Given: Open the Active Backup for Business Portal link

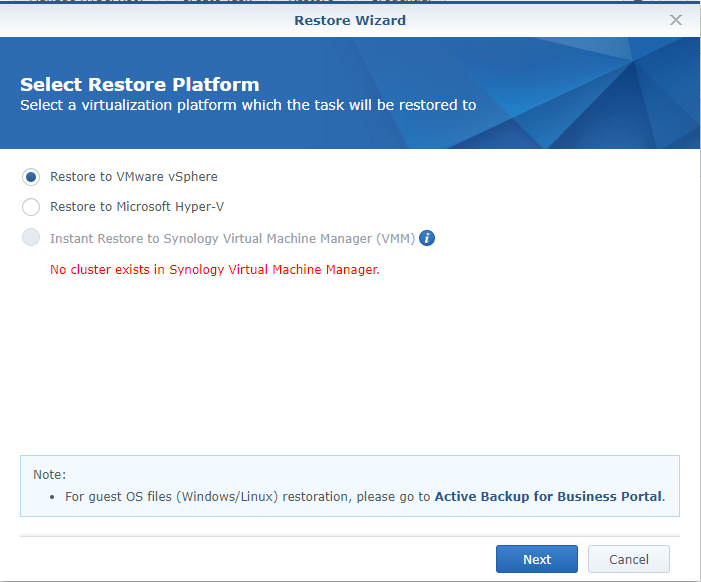Looking at the screenshot, I should 548,496.
